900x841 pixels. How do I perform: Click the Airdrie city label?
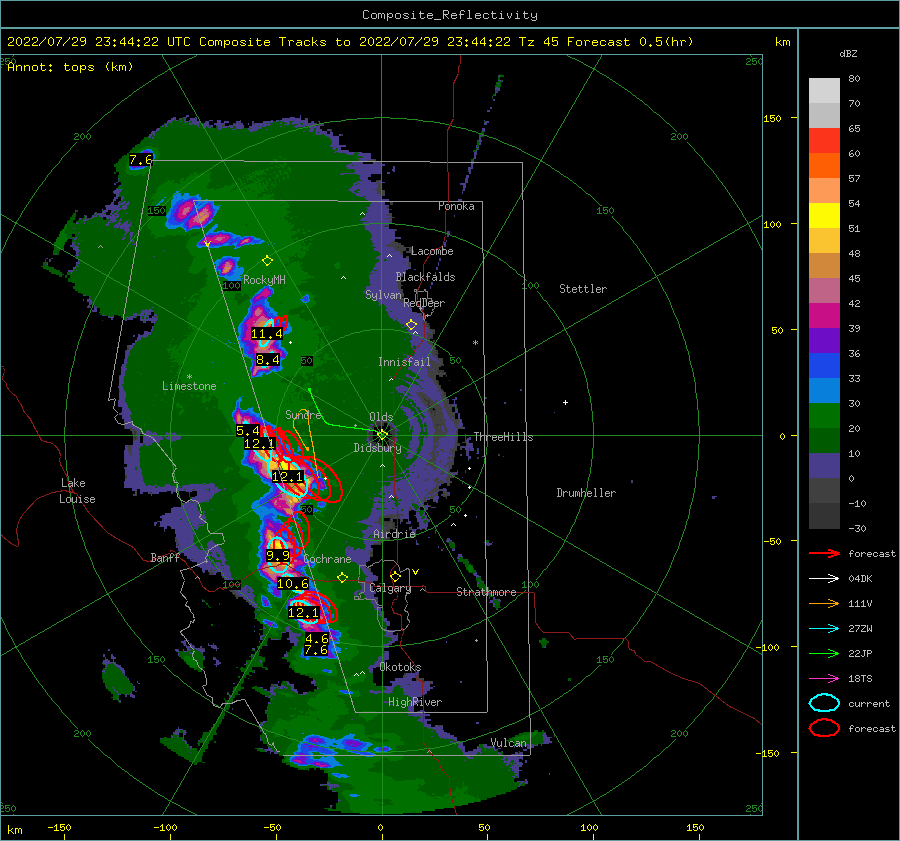coord(394,534)
